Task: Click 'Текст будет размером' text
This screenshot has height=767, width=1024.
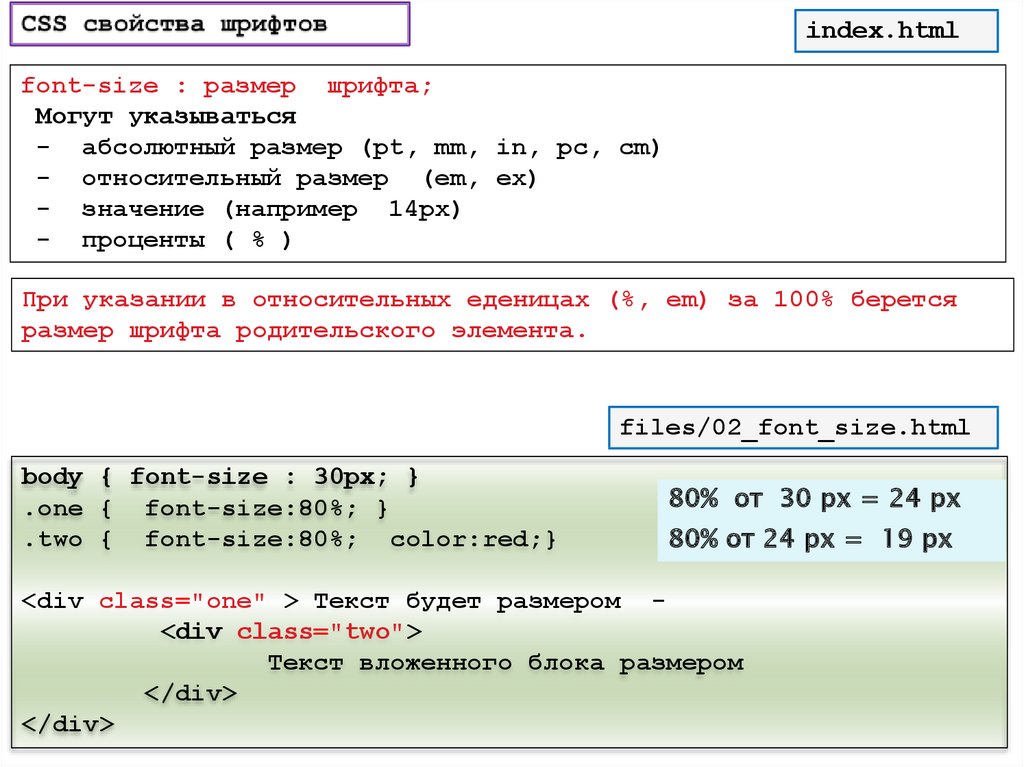Action: tap(468, 601)
